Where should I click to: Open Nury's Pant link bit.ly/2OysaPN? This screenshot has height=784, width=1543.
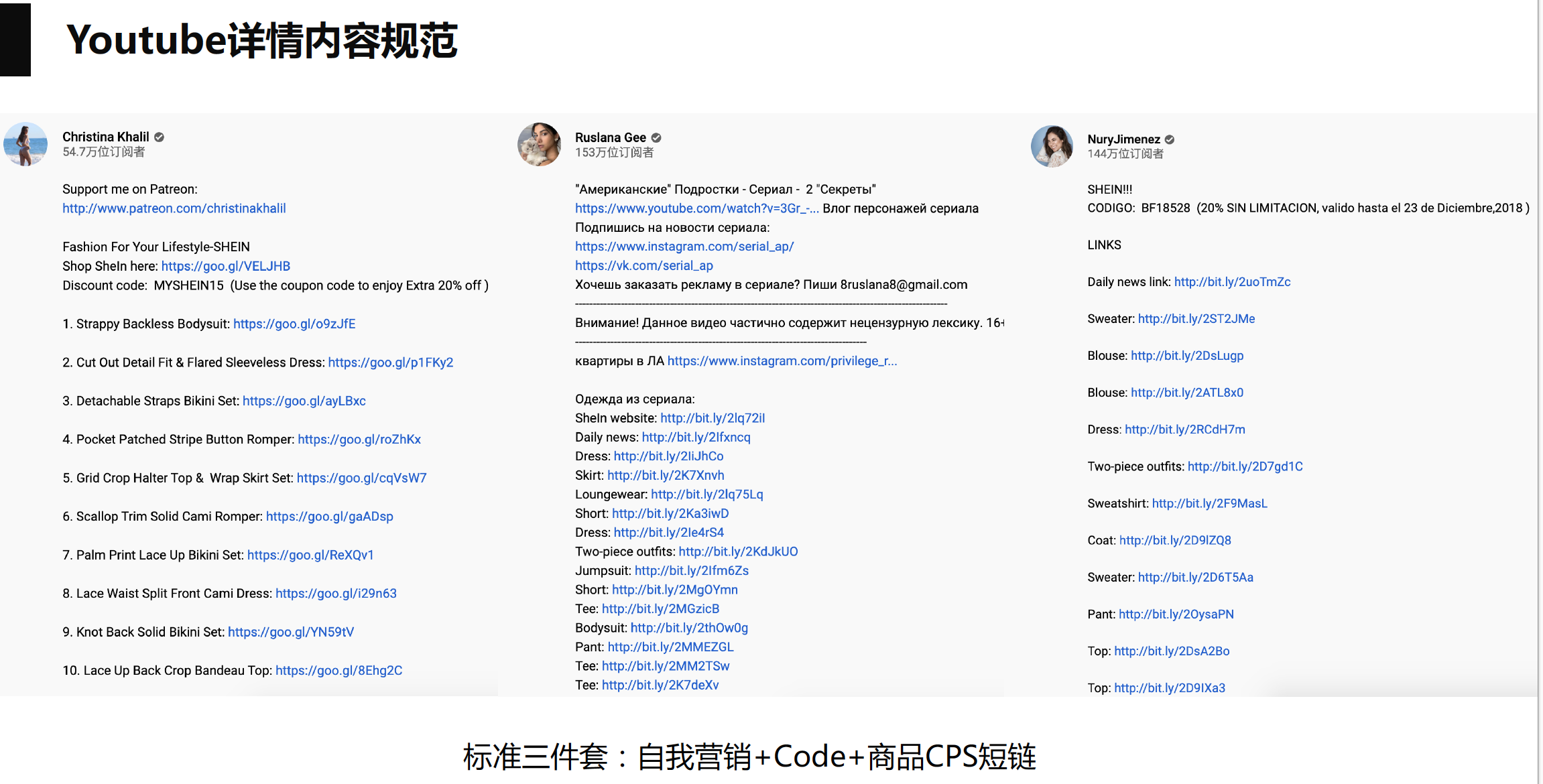click(1176, 614)
